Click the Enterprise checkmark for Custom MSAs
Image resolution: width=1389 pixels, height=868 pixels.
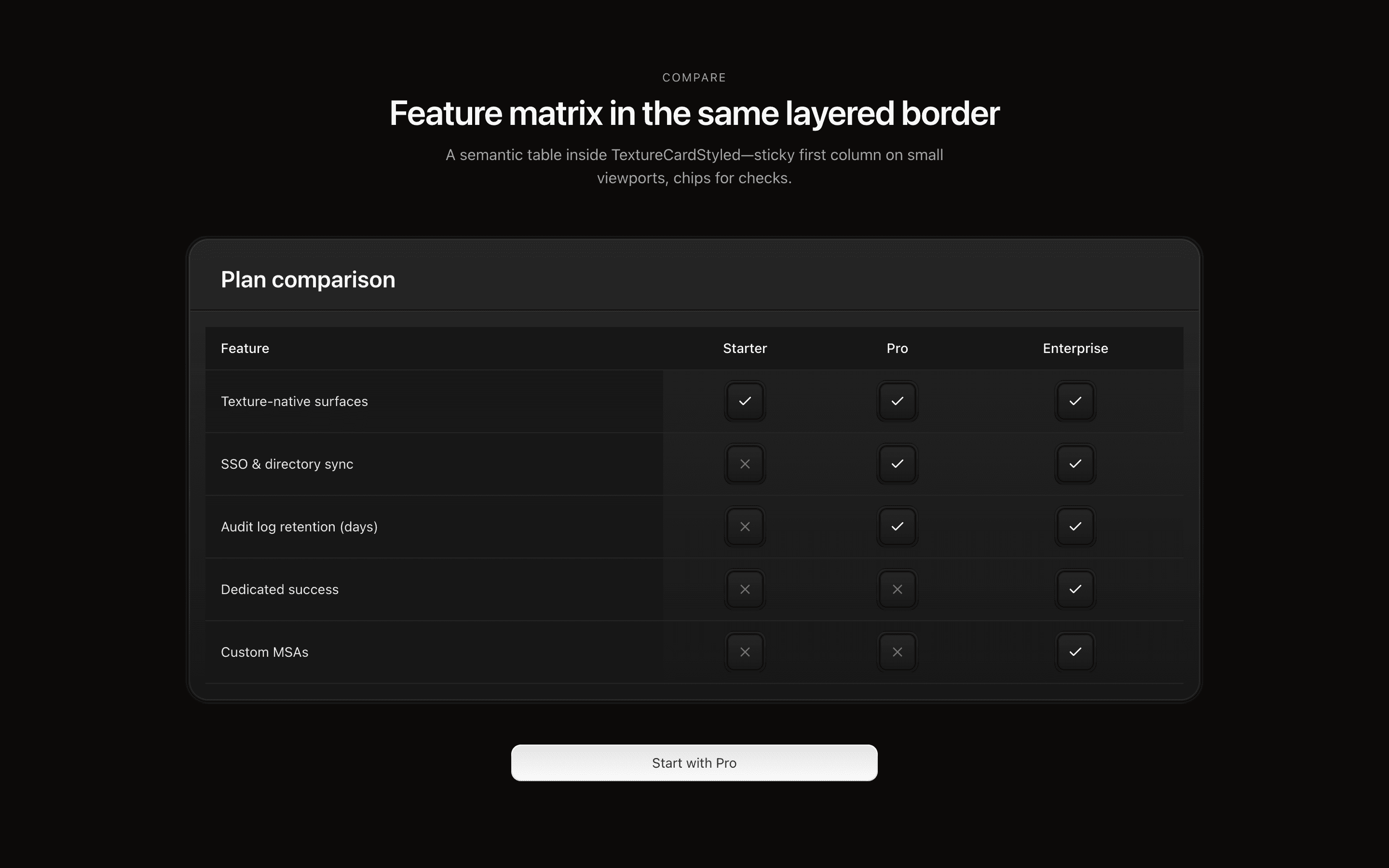tap(1075, 651)
